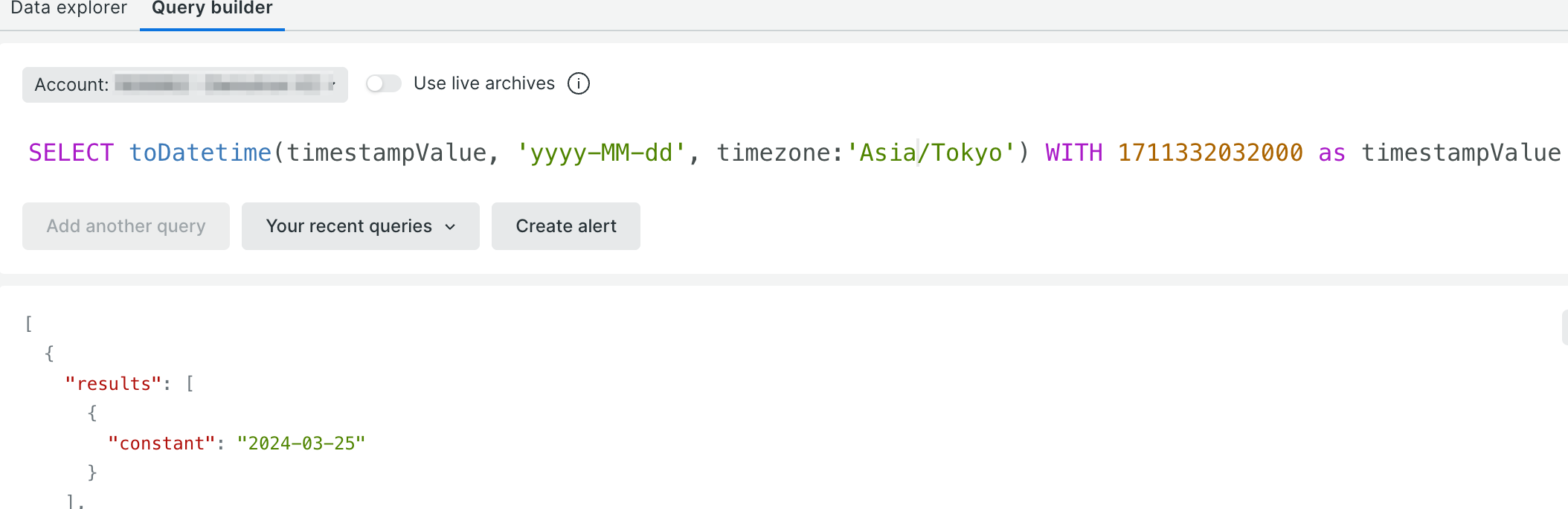The height and width of the screenshot is (509, 1568).
Task: Click the partially visible control at results panel edge
Action: click(1564, 327)
